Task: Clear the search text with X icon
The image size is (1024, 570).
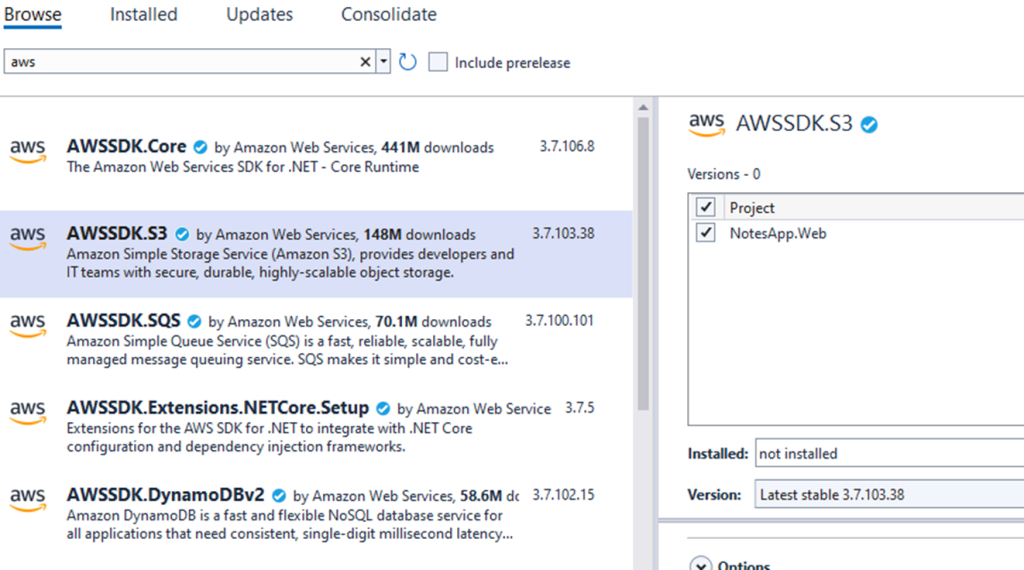Action: click(365, 62)
